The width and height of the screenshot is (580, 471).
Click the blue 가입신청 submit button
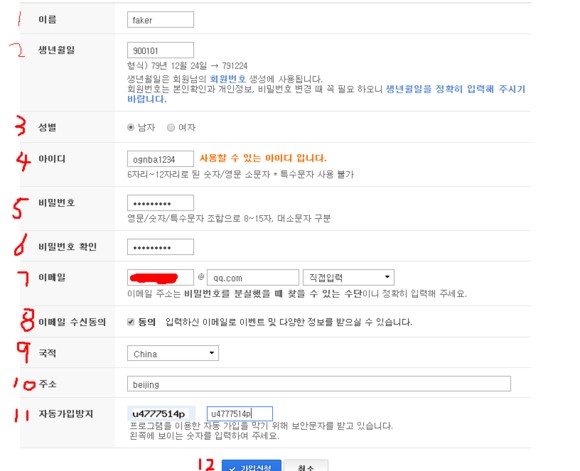(252, 466)
